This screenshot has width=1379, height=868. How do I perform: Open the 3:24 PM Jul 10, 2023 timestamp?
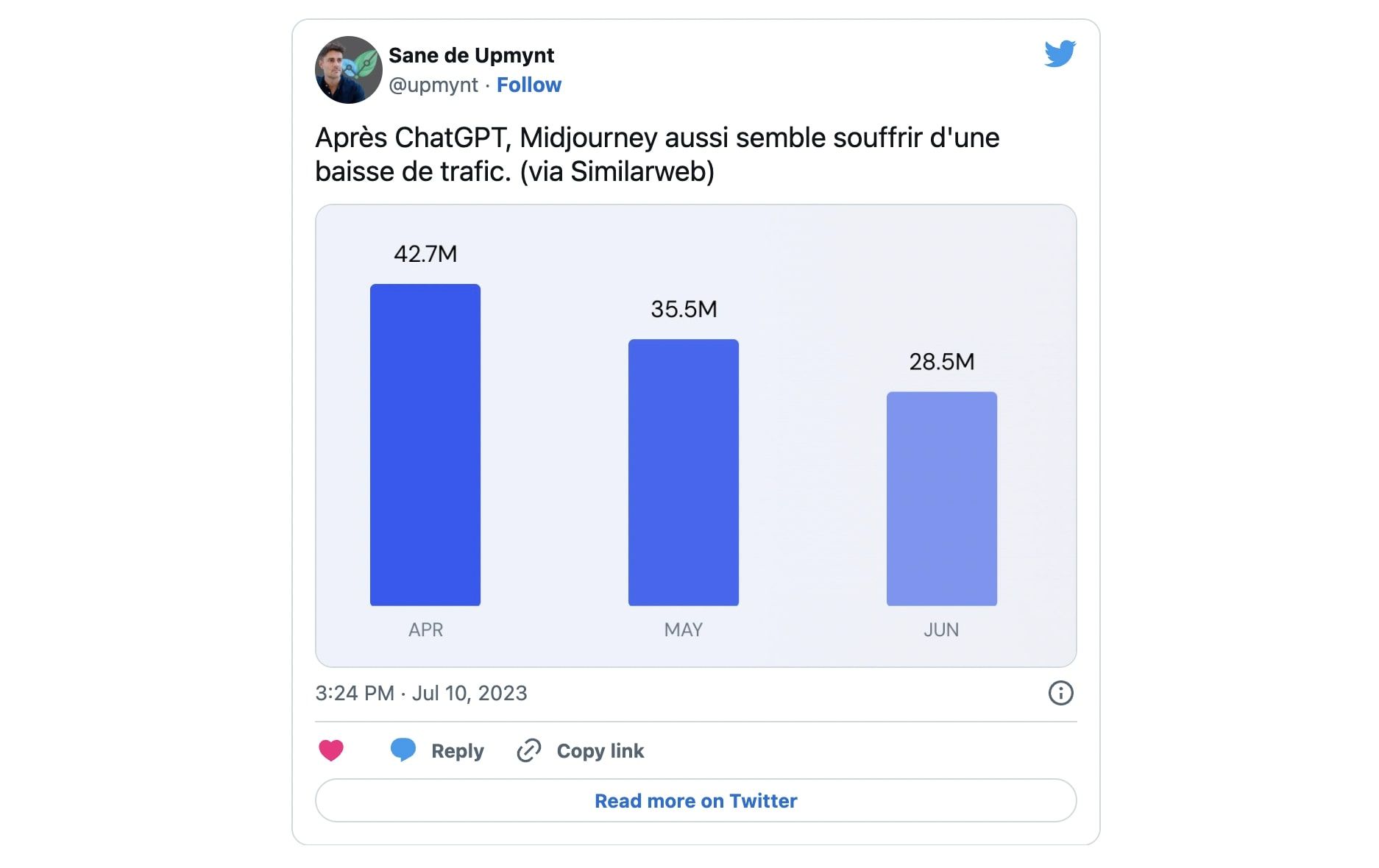[421, 693]
